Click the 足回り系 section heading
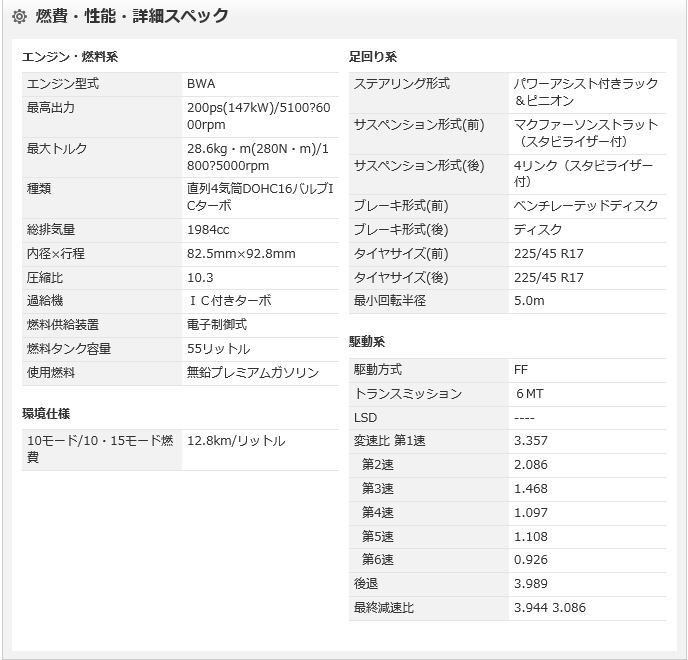 click(373, 57)
